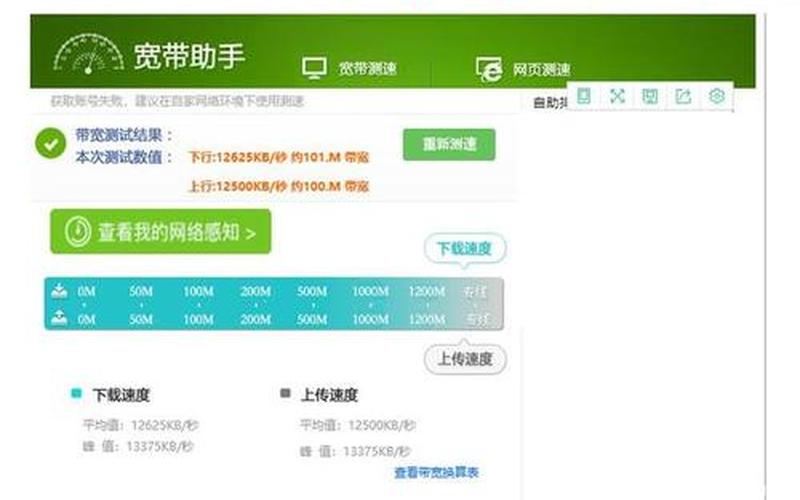
Task: Click 100M mark on download scale row
Action: 198,291
